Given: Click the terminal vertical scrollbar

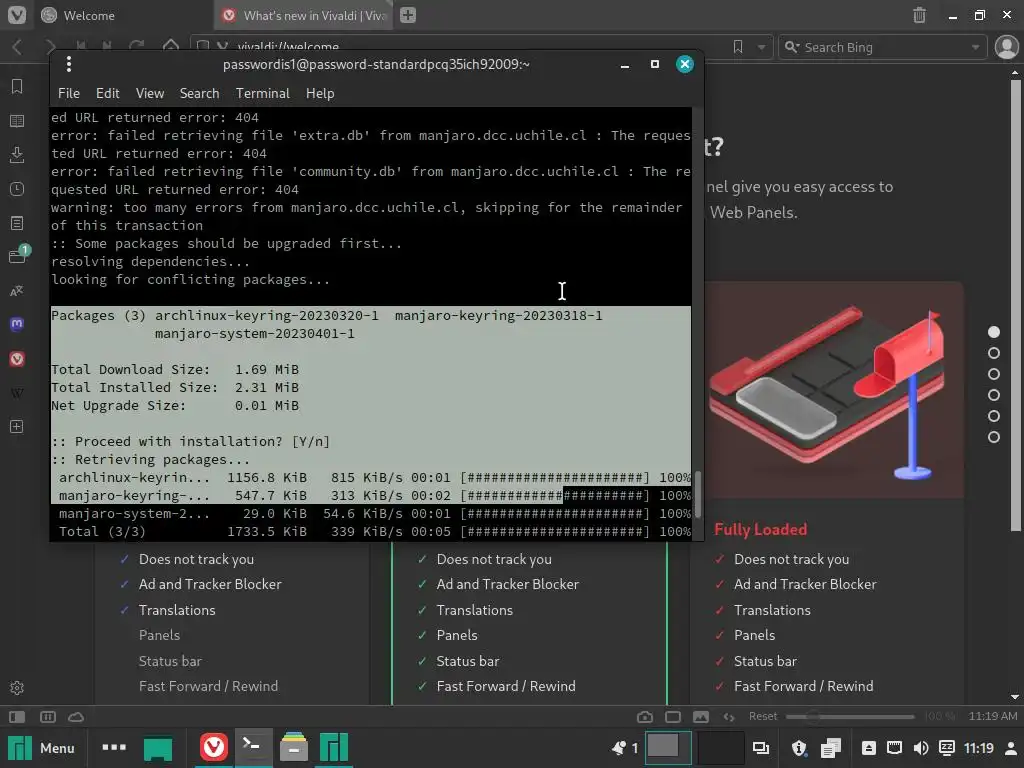Looking at the screenshot, I should click(x=697, y=493).
